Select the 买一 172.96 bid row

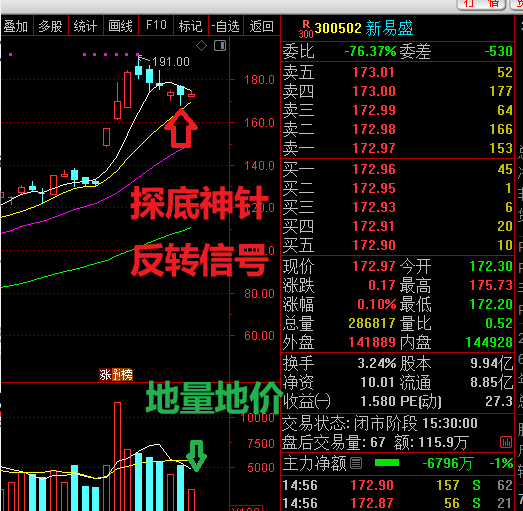click(x=397, y=169)
